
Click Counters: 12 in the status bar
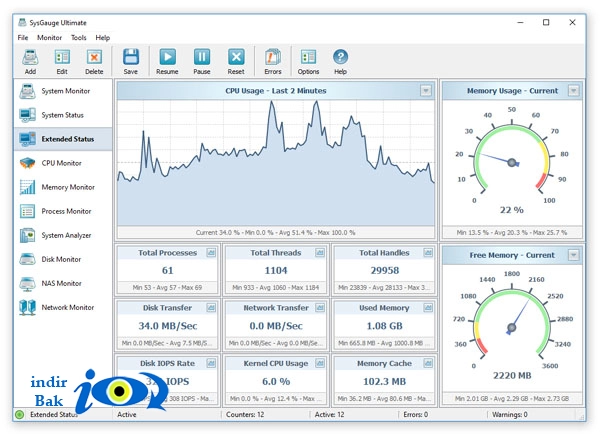point(245,414)
